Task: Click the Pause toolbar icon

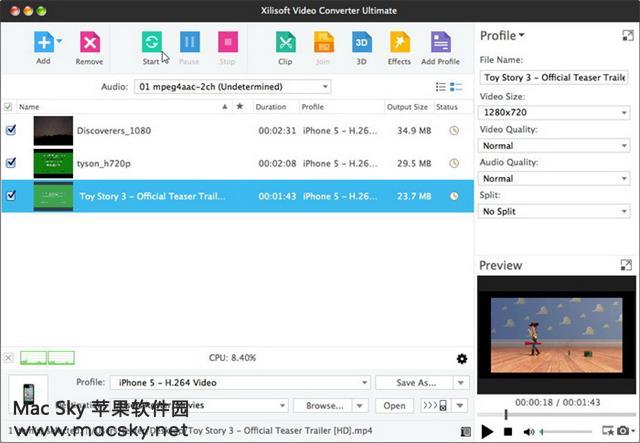Action: (x=190, y=42)
